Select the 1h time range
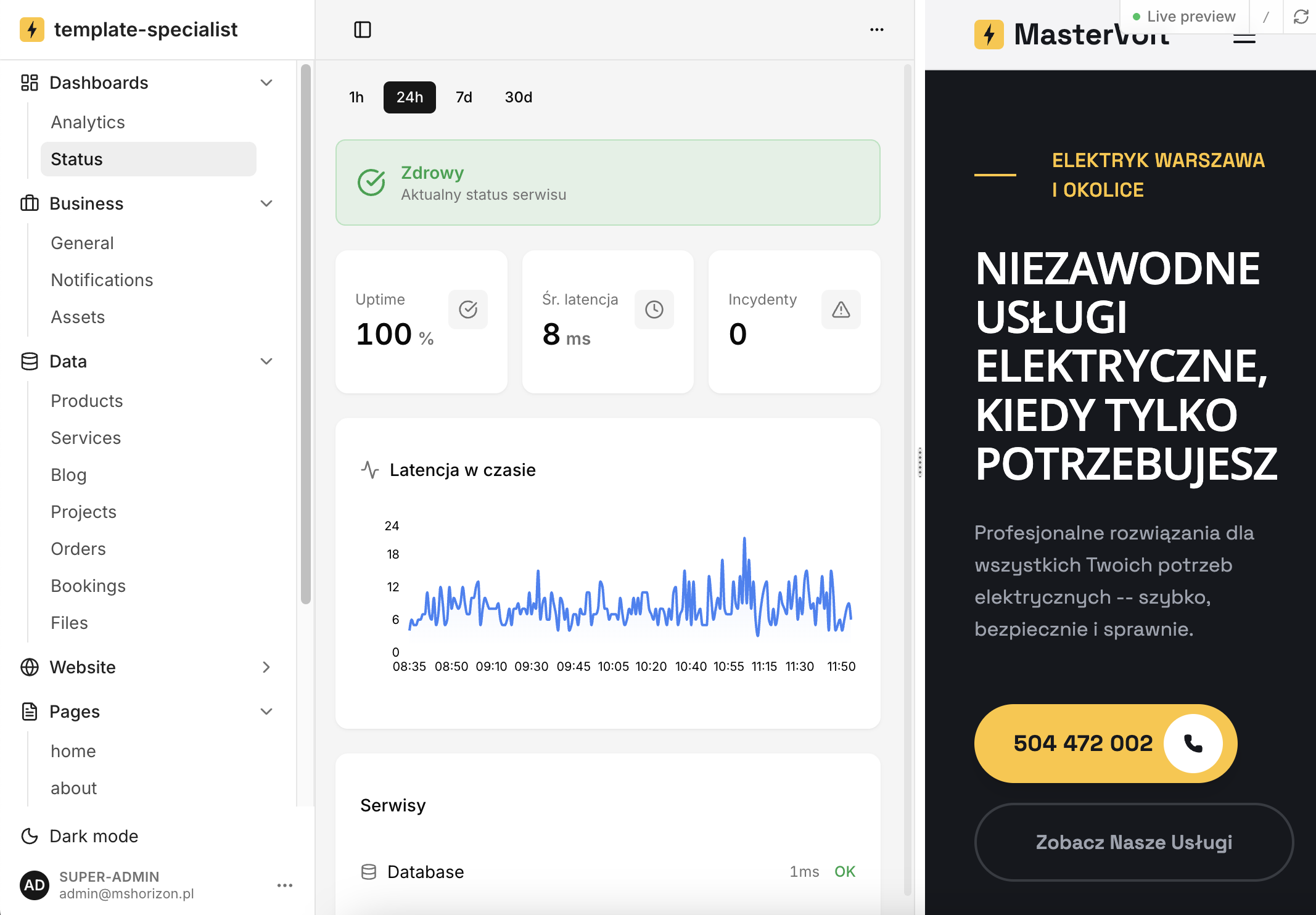1316x915 pixels. click(x=356, y=97)
